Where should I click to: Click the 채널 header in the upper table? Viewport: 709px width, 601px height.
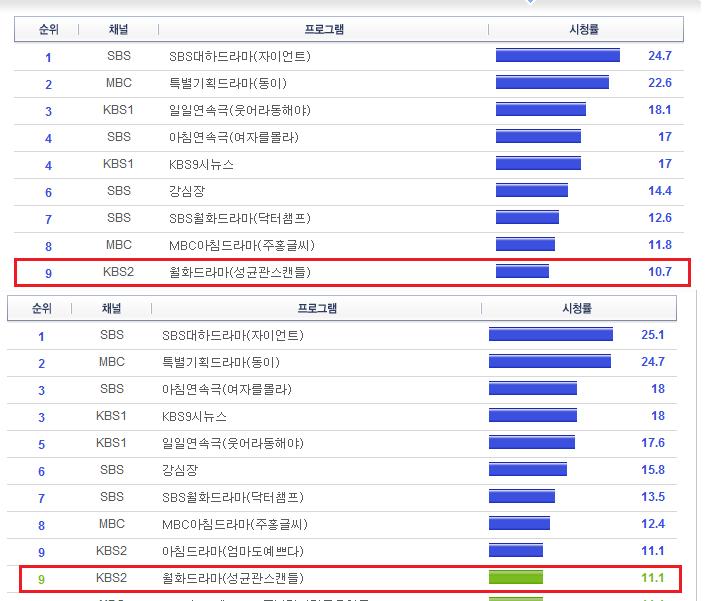click(118, 29)
